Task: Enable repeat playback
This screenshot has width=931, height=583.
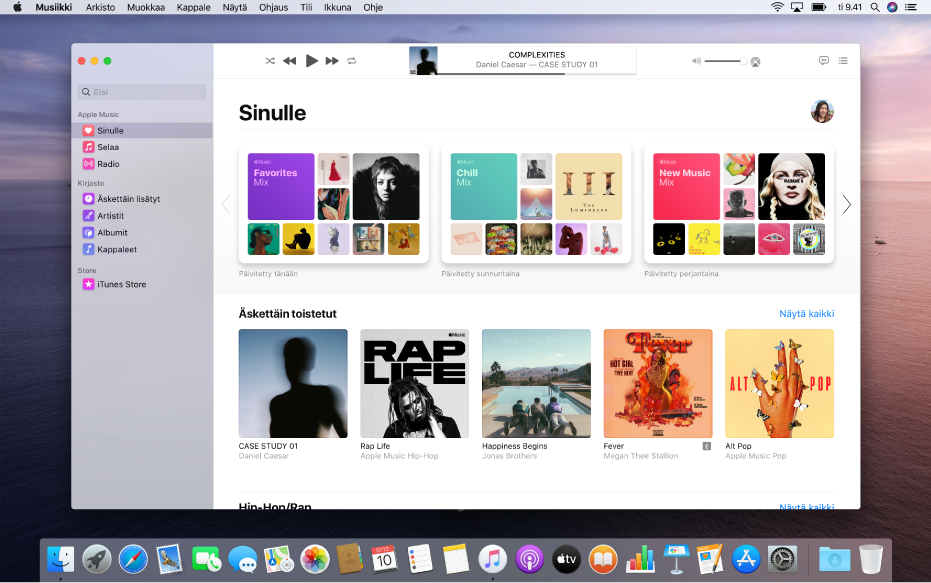Action: (x=351, y=60)
